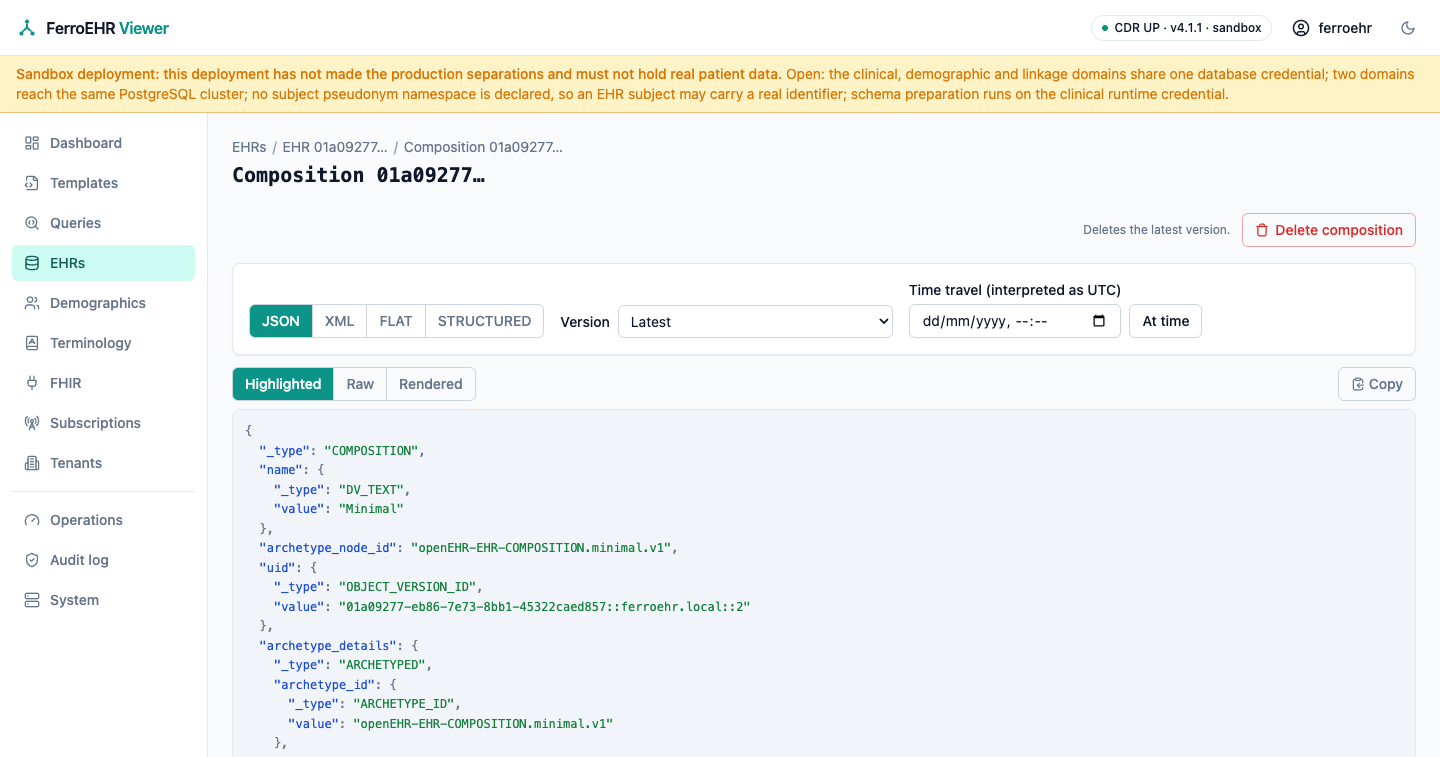Switch format to STRUCTURED
Screen dimensions: 1440x757
pyautogui.click(x=484, y=321)
